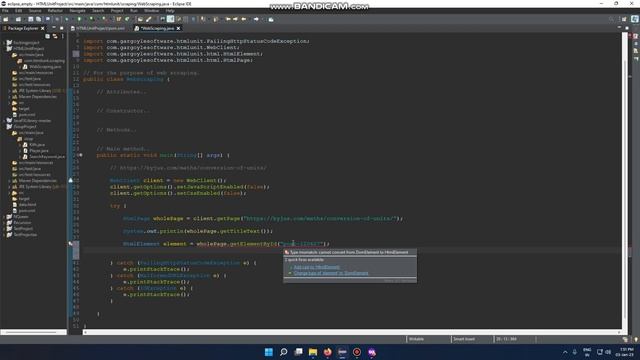Viewport: 640px width, 360px height.
Task: Click the green Run toolbar button
Action: click(x=79, y=19)
